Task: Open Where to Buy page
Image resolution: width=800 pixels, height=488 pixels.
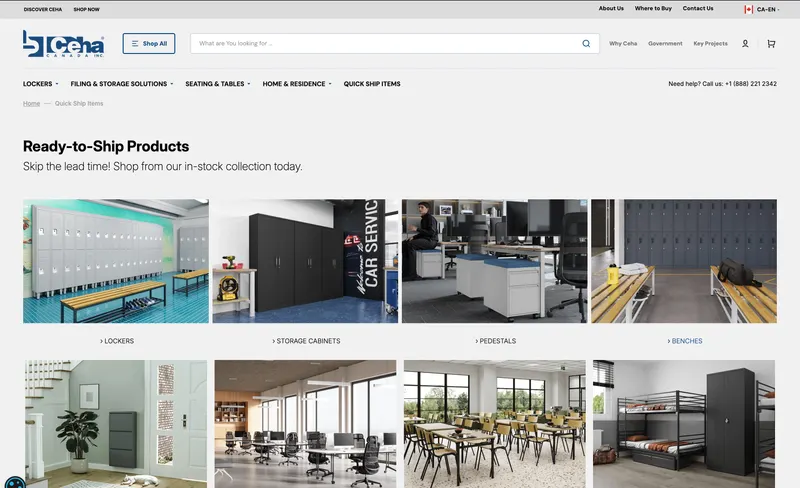Action: coord(653,8)
